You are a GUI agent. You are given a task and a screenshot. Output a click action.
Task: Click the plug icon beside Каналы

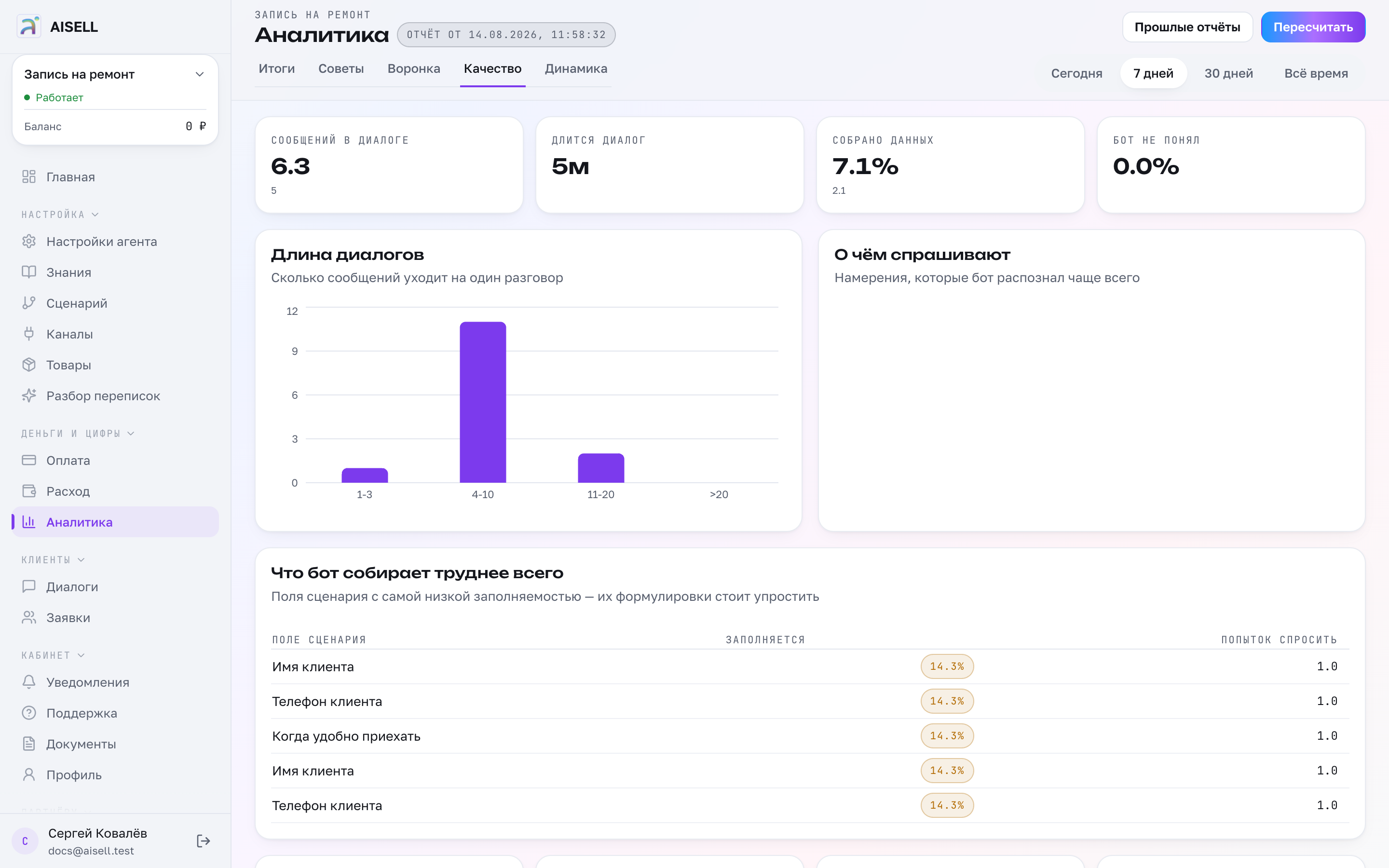click(29, 334)
